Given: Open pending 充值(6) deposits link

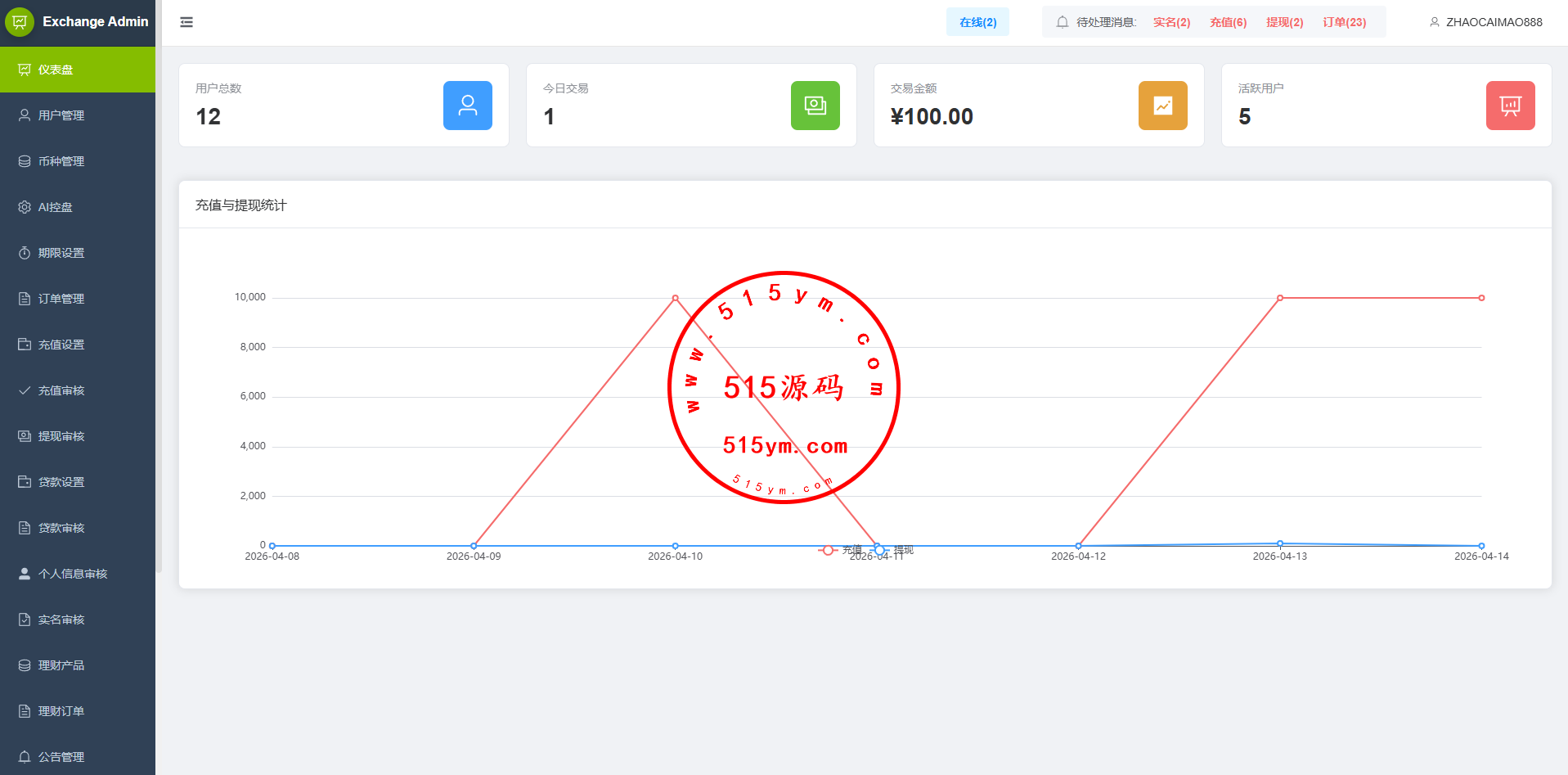Looking at the screenshot, I should click(1228, 22).
